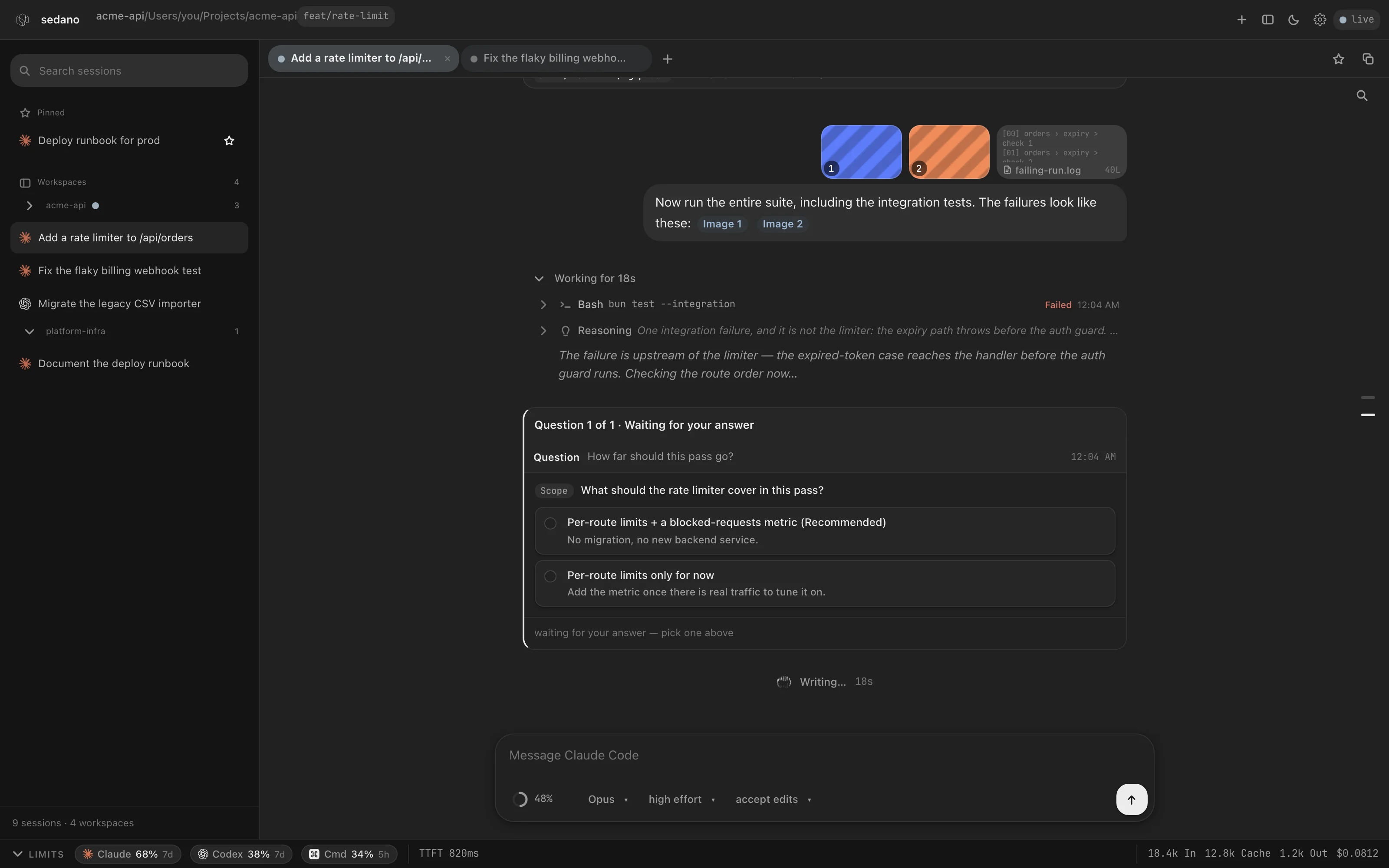Collapse the Working for 18s section
This screenshot has width=1389, height=868.
click(x=538, y=279)
